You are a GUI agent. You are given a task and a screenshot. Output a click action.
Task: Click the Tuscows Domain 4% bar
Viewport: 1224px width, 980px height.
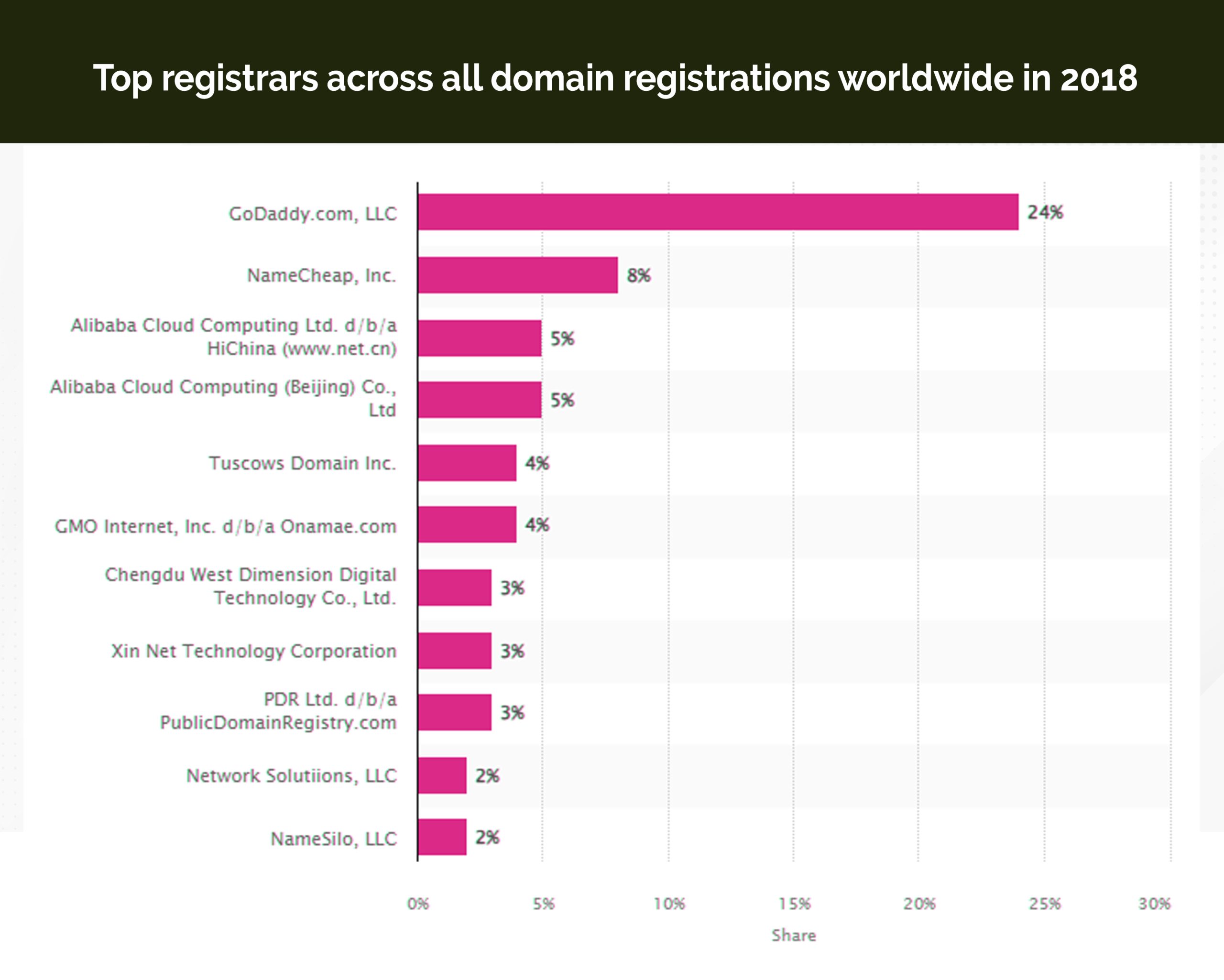point(467,463)
